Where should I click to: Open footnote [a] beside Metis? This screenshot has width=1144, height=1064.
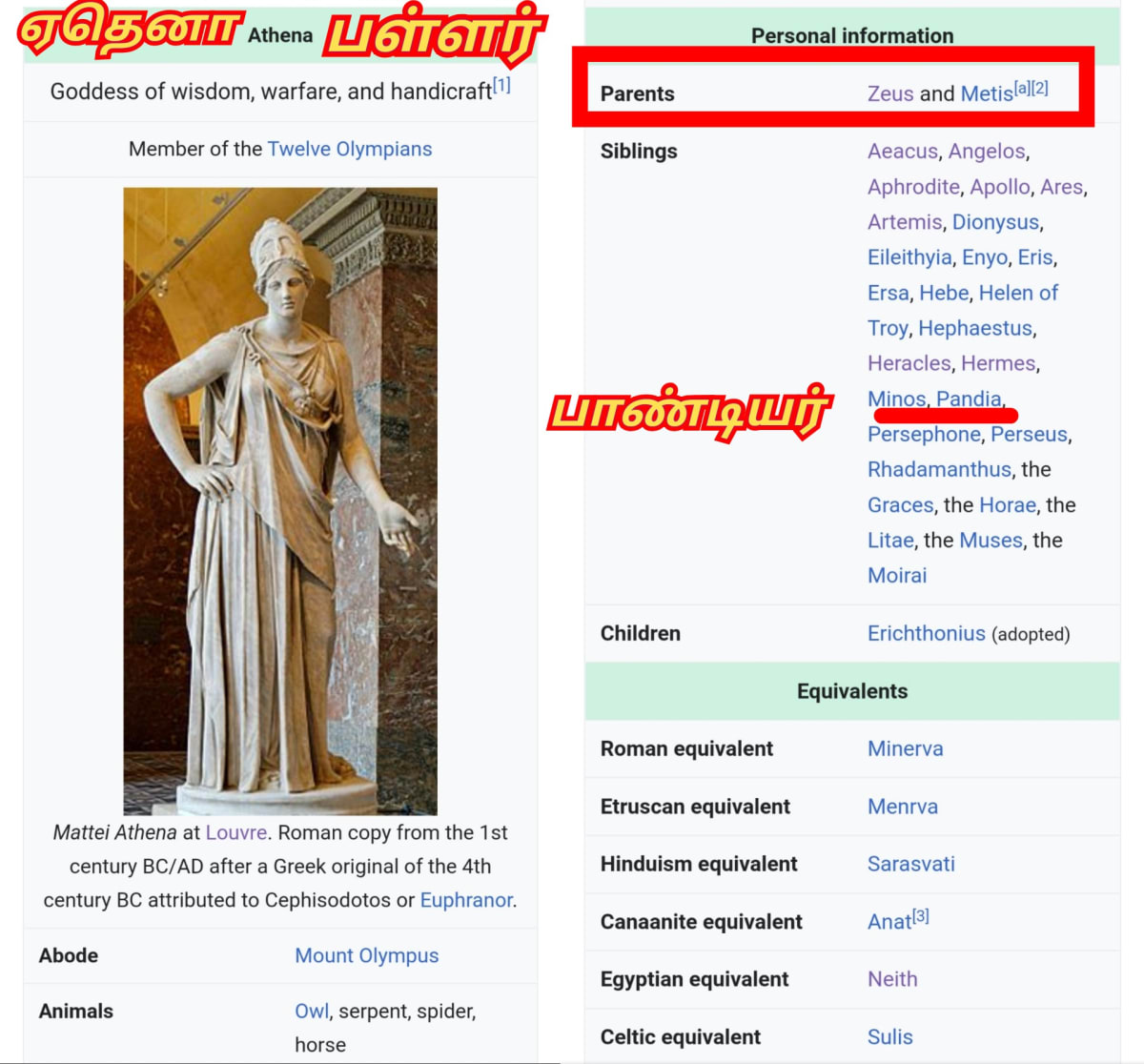(x=1022, y=88)
